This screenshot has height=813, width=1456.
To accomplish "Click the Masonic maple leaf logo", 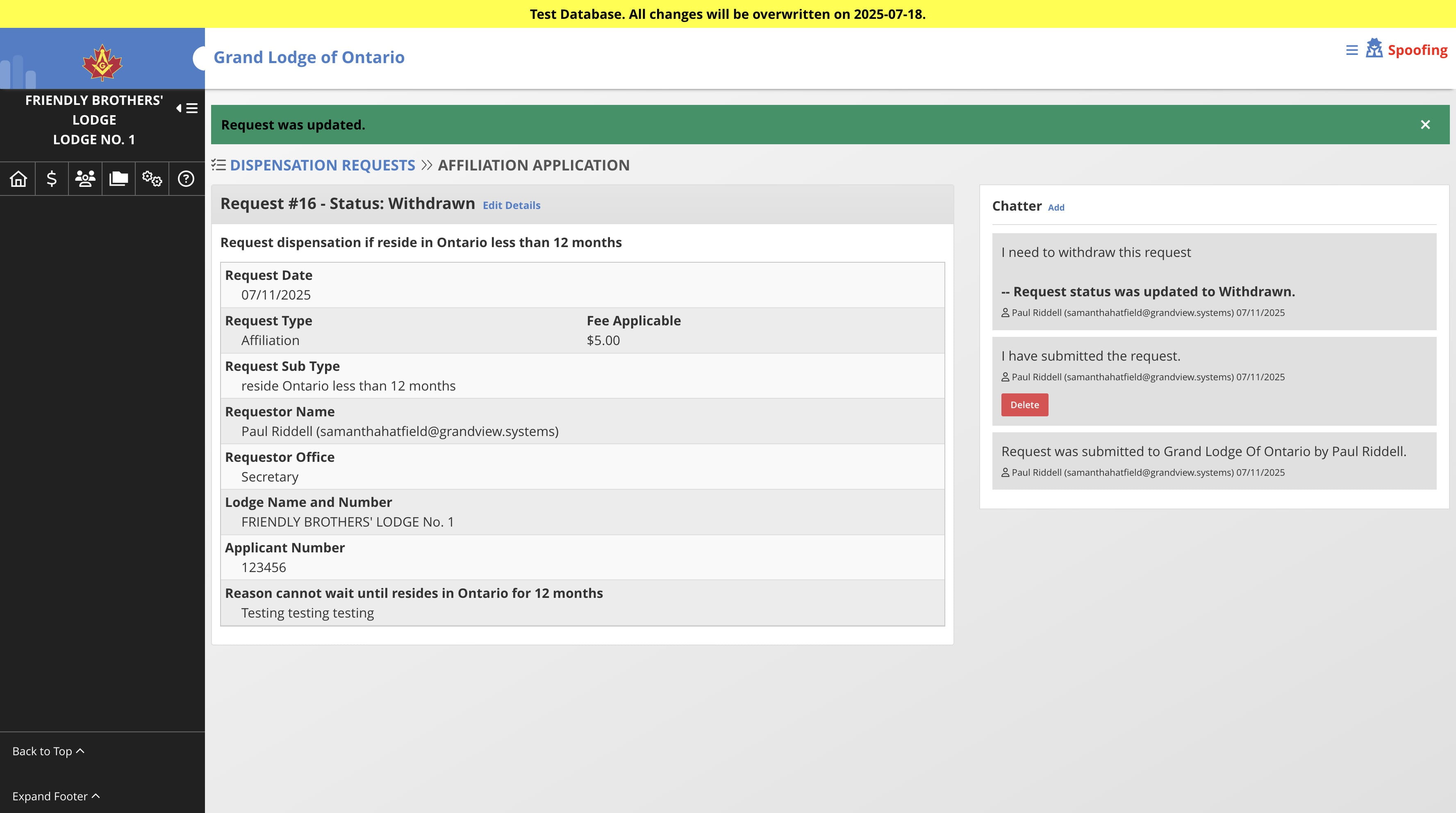I will (102, 62).
